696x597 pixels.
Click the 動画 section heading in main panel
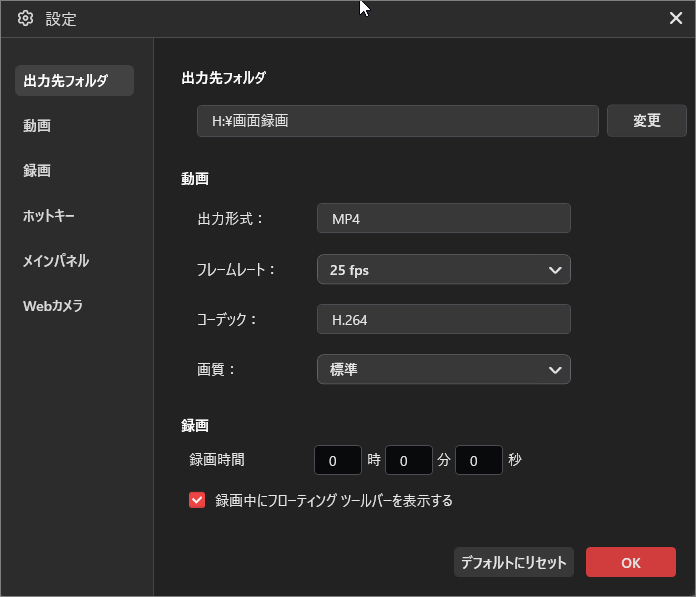pyautogui.click(x=195, y=179)
